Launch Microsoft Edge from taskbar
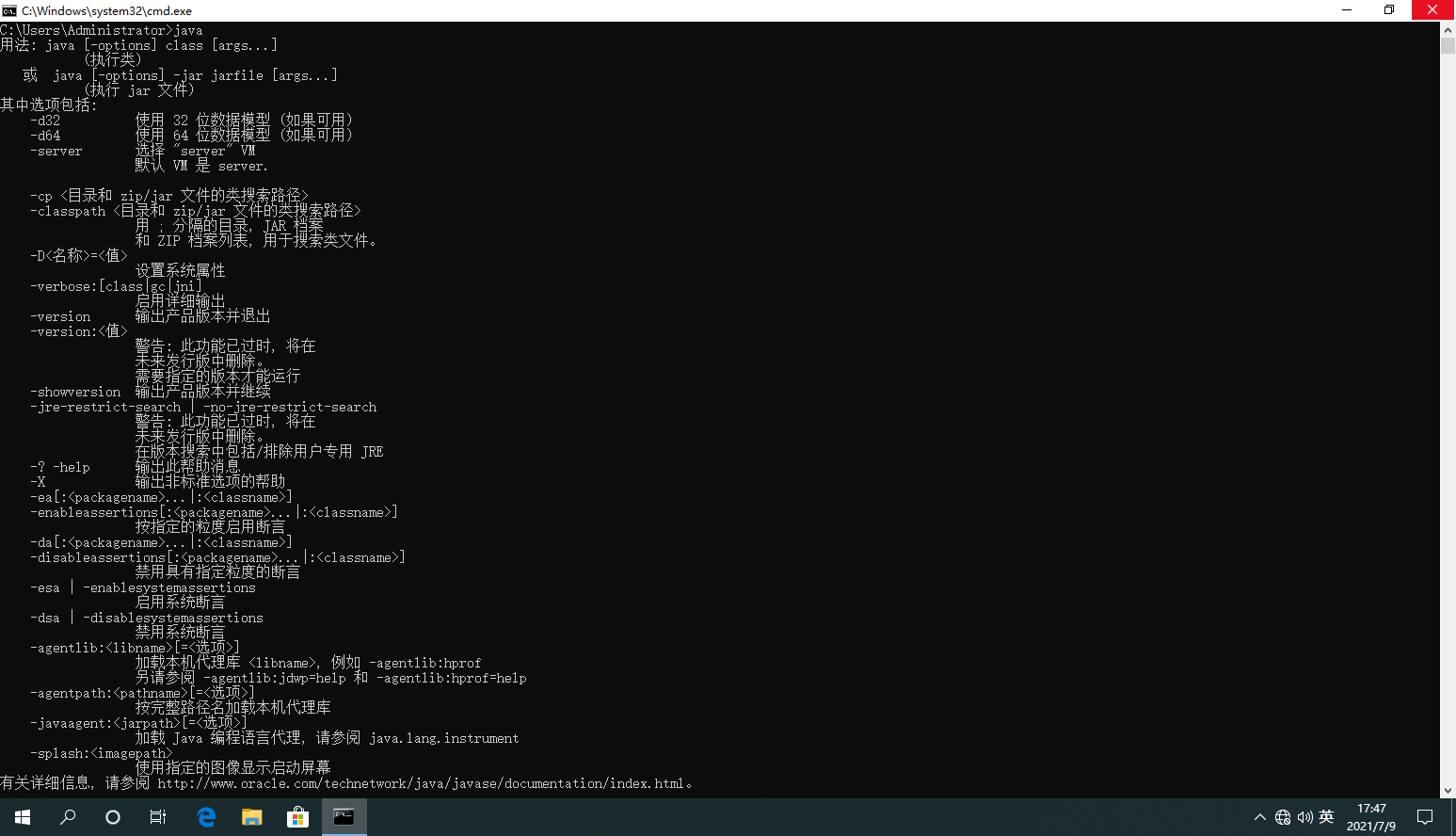 (x=206, y=817)
